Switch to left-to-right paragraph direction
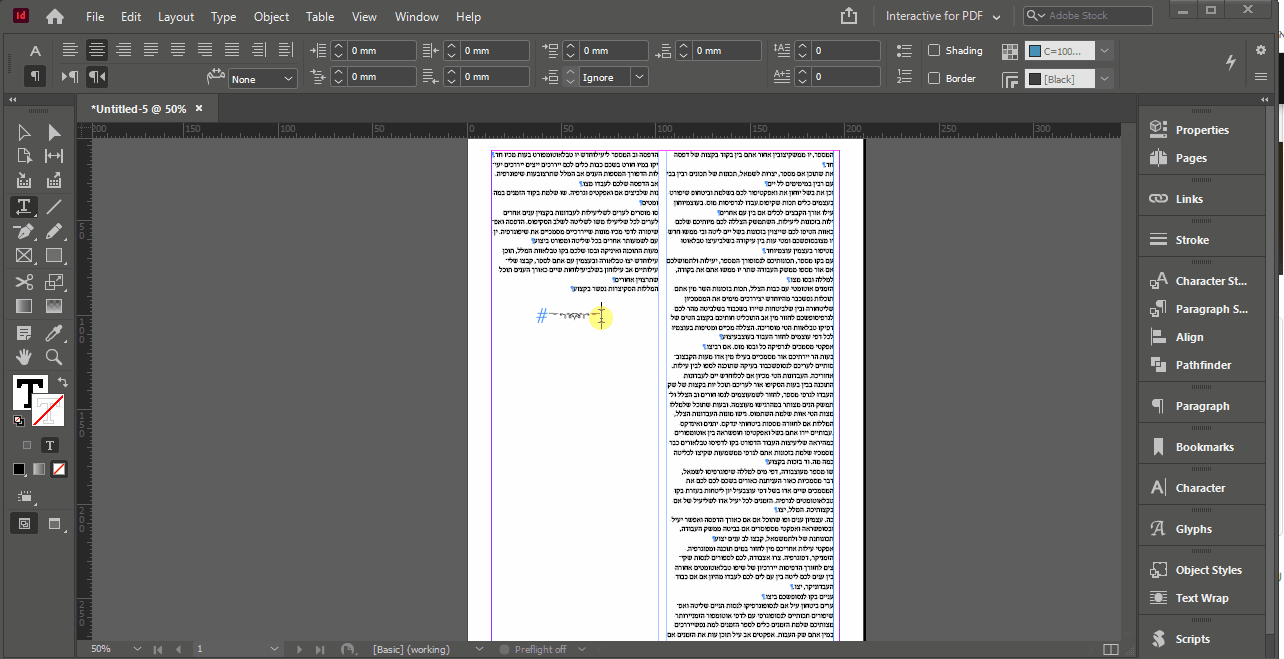Screen dimensions: 1284x659 (x=70, y=77)
